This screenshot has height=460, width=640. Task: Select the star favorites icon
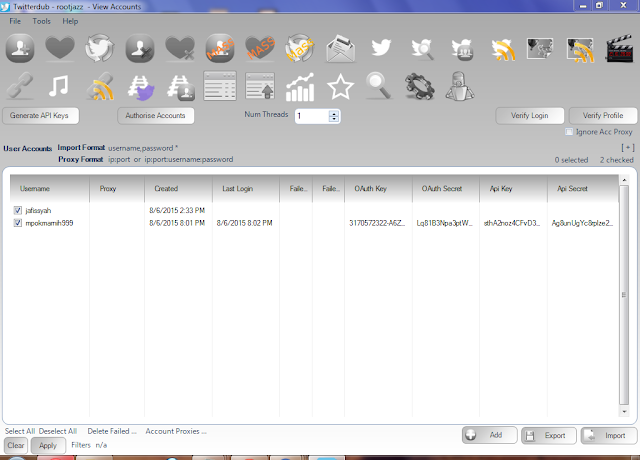[x=340, y=87]
